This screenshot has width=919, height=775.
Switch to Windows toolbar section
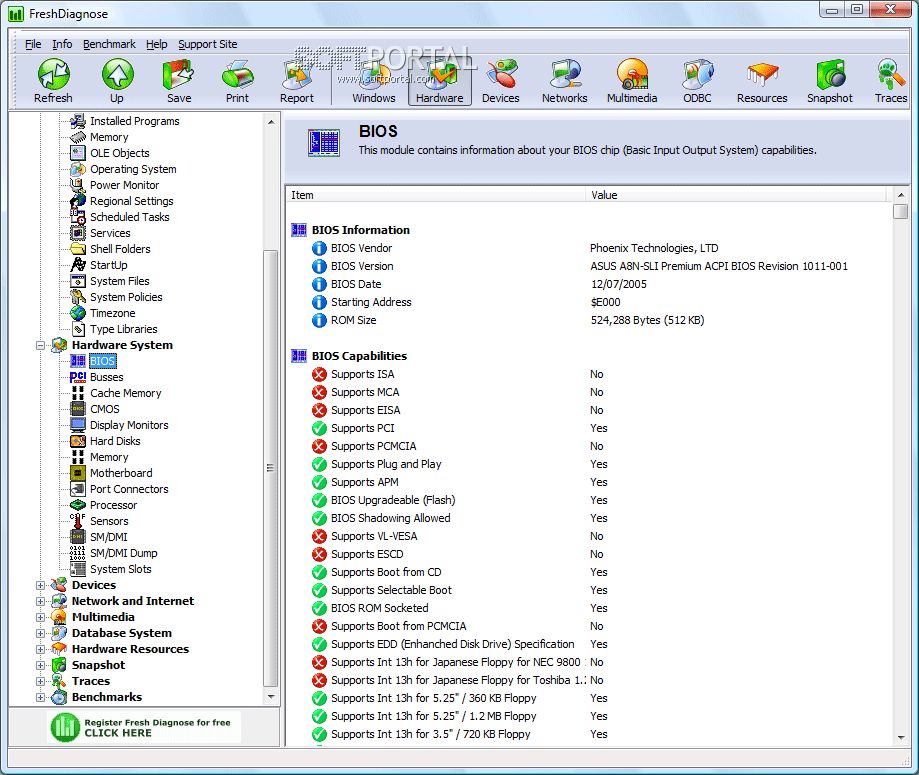(374, 81)
